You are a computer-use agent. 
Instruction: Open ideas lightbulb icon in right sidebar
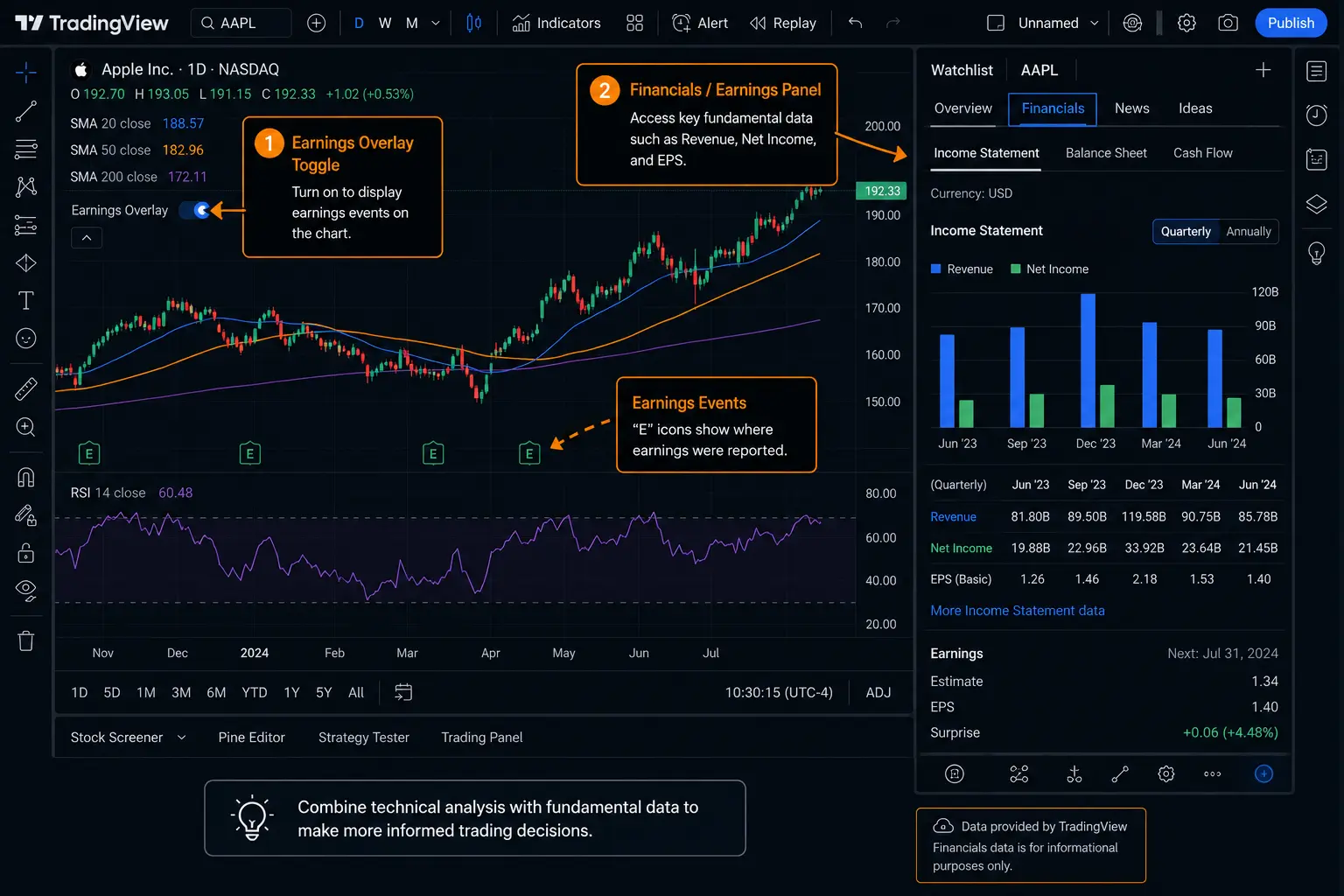click(1317, 253)
